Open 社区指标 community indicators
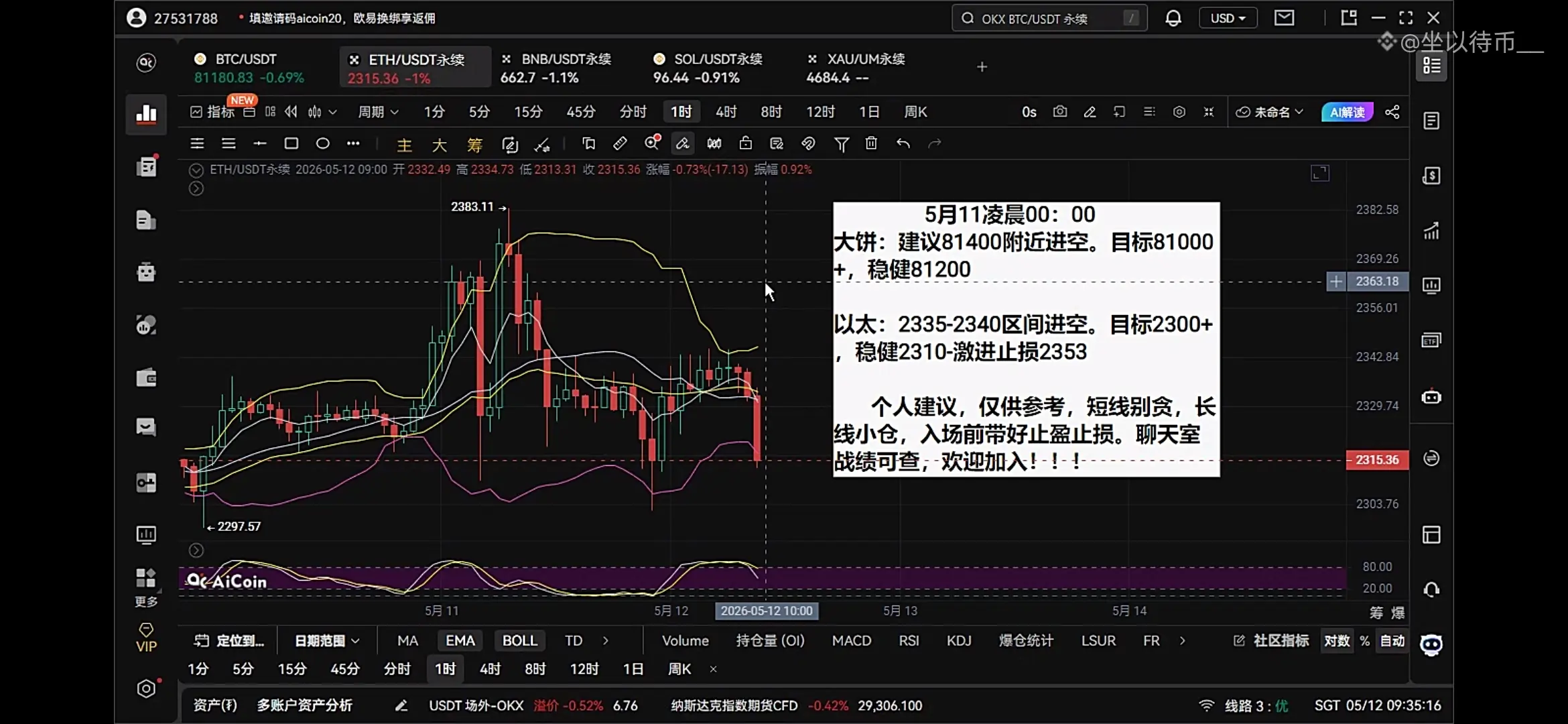1568x724 pixels. pos(1270,641)
